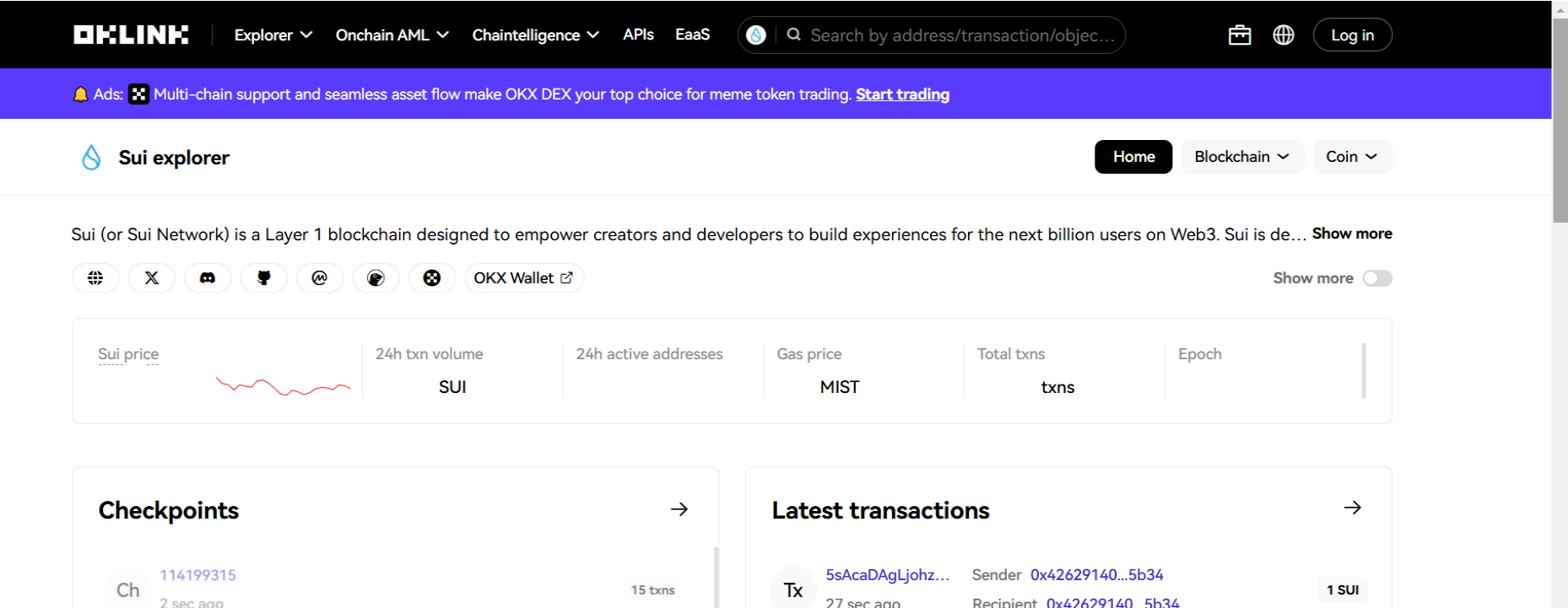Open the language globe selector

click(1284, 35)
